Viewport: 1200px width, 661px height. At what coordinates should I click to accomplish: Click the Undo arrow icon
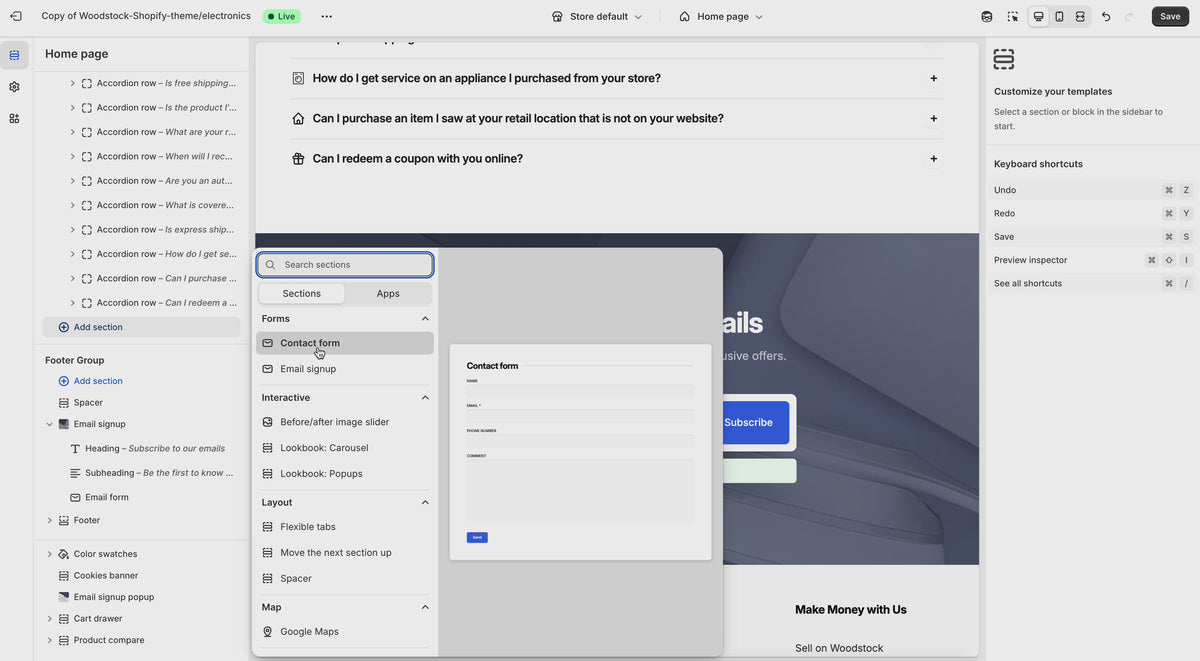click(x=1105, y=16)
